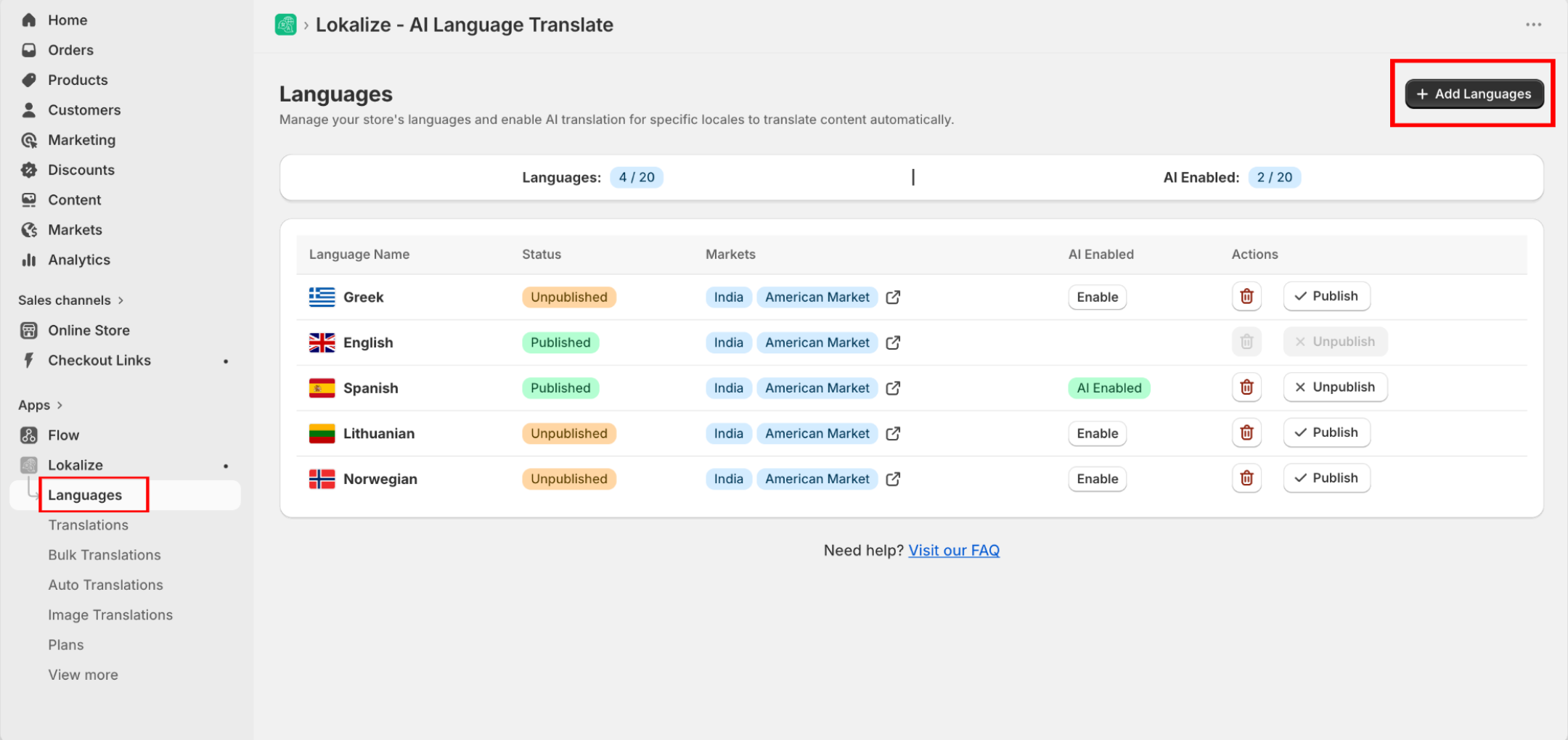This screenshot has height=740, width=1568.
Task: Expand the Sales channels section chevron
Action: pos(121,300)
